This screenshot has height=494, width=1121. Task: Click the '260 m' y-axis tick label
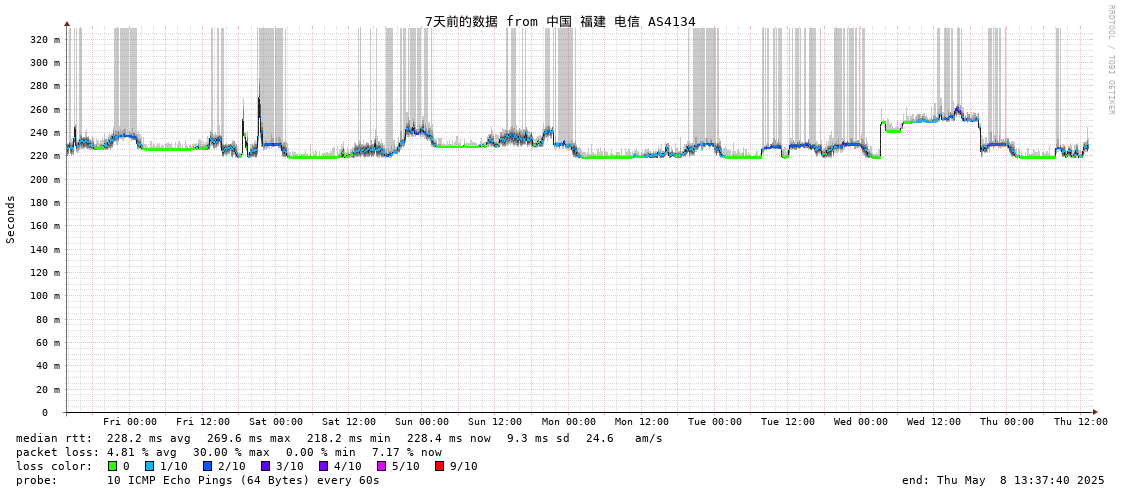tap(46, 109)
